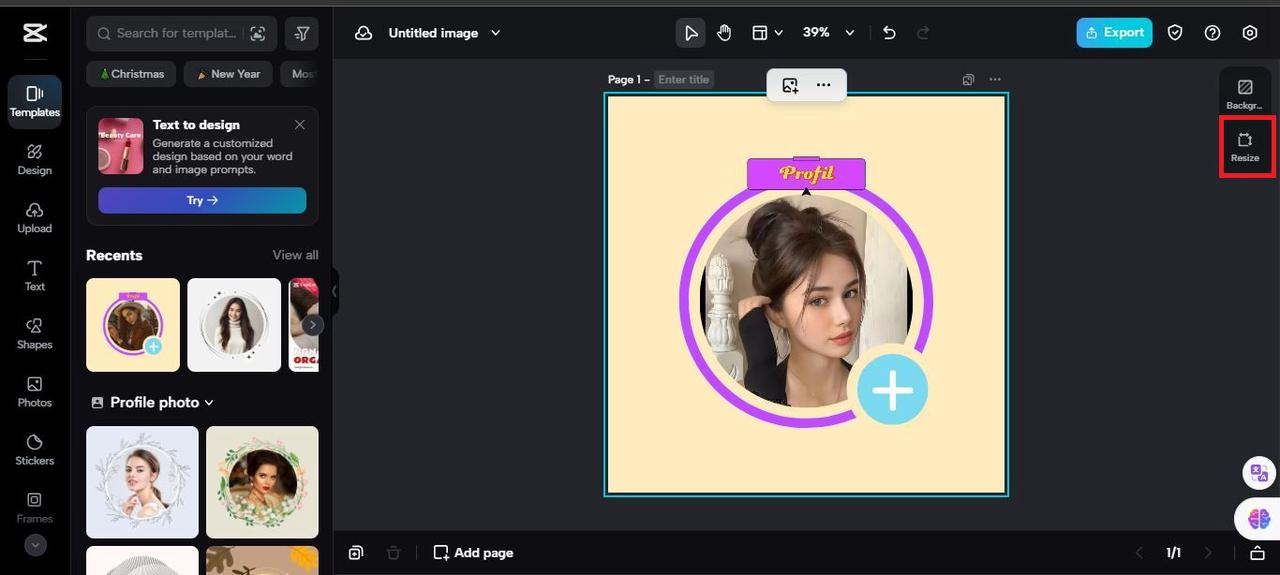The height and width of the screenshot is (575, 1280).
Task: Expand more sidebar tools with down chevron
Action: click(x=35, y=545)
